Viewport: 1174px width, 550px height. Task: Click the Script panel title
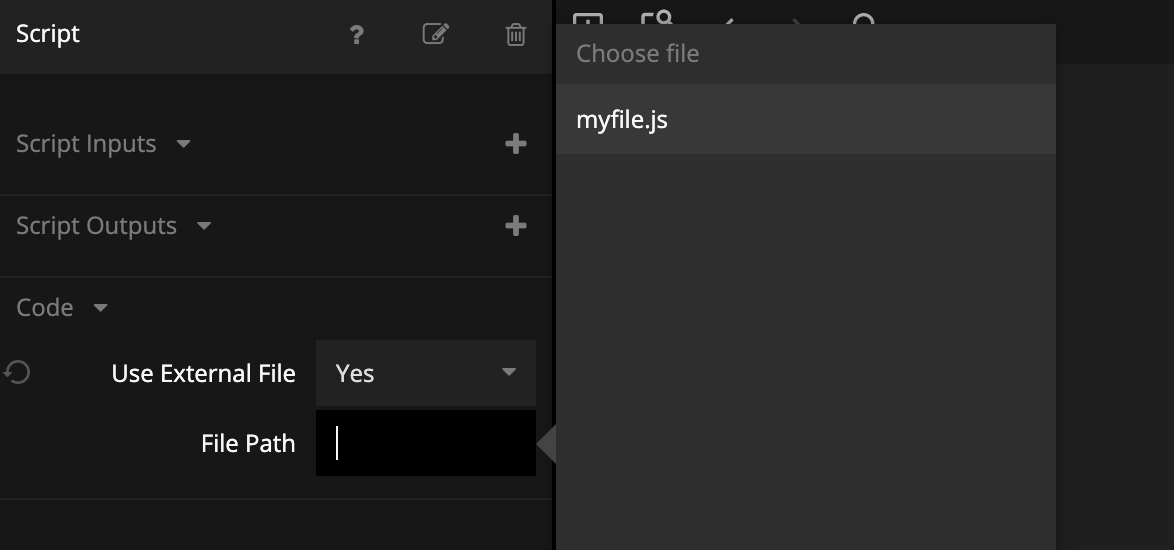[x=48, y=34]
